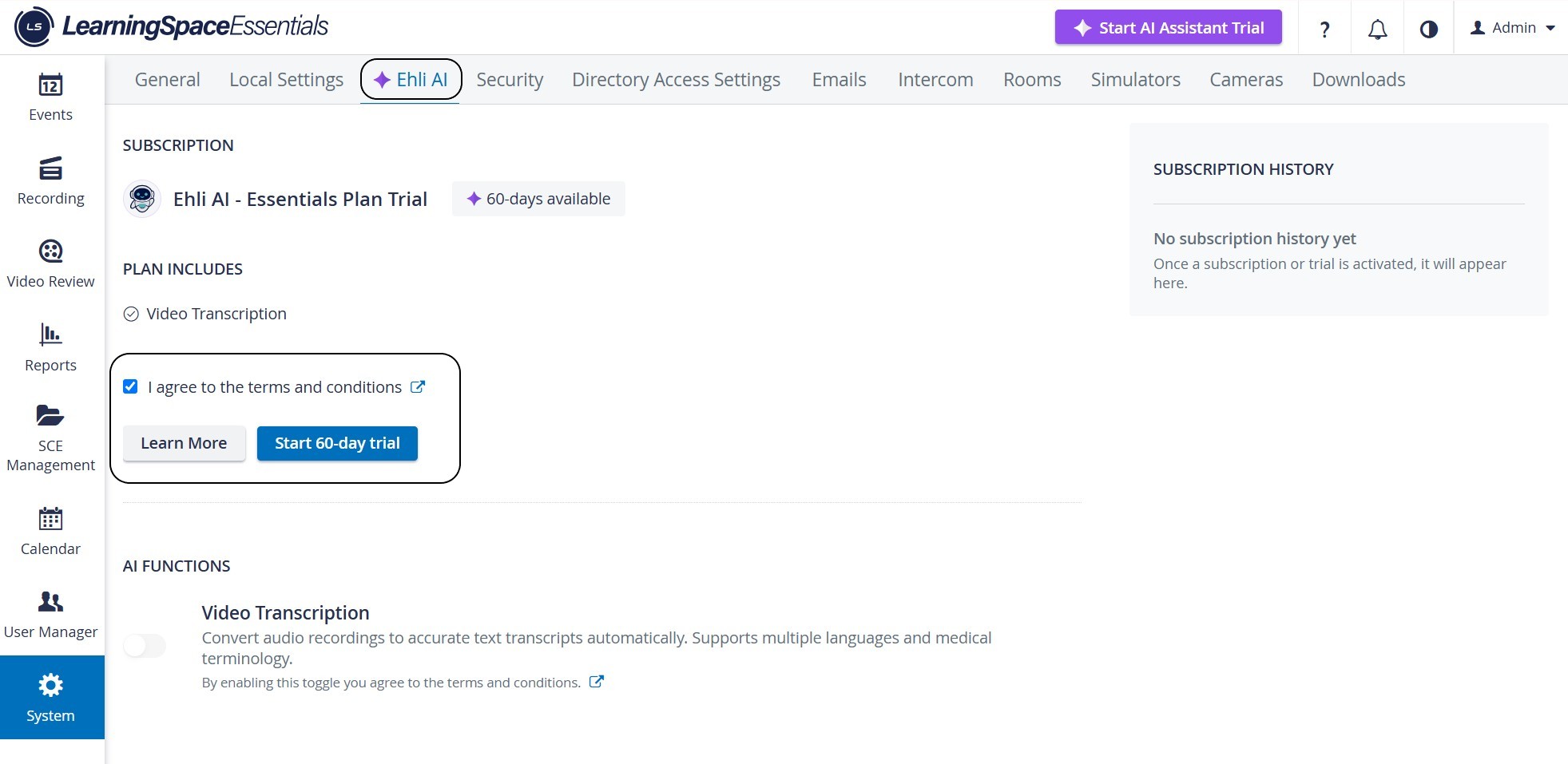Open the Downloads tab
Image resolution: width=1568 pixels, height=764 pixels.
coord(1358,80)
